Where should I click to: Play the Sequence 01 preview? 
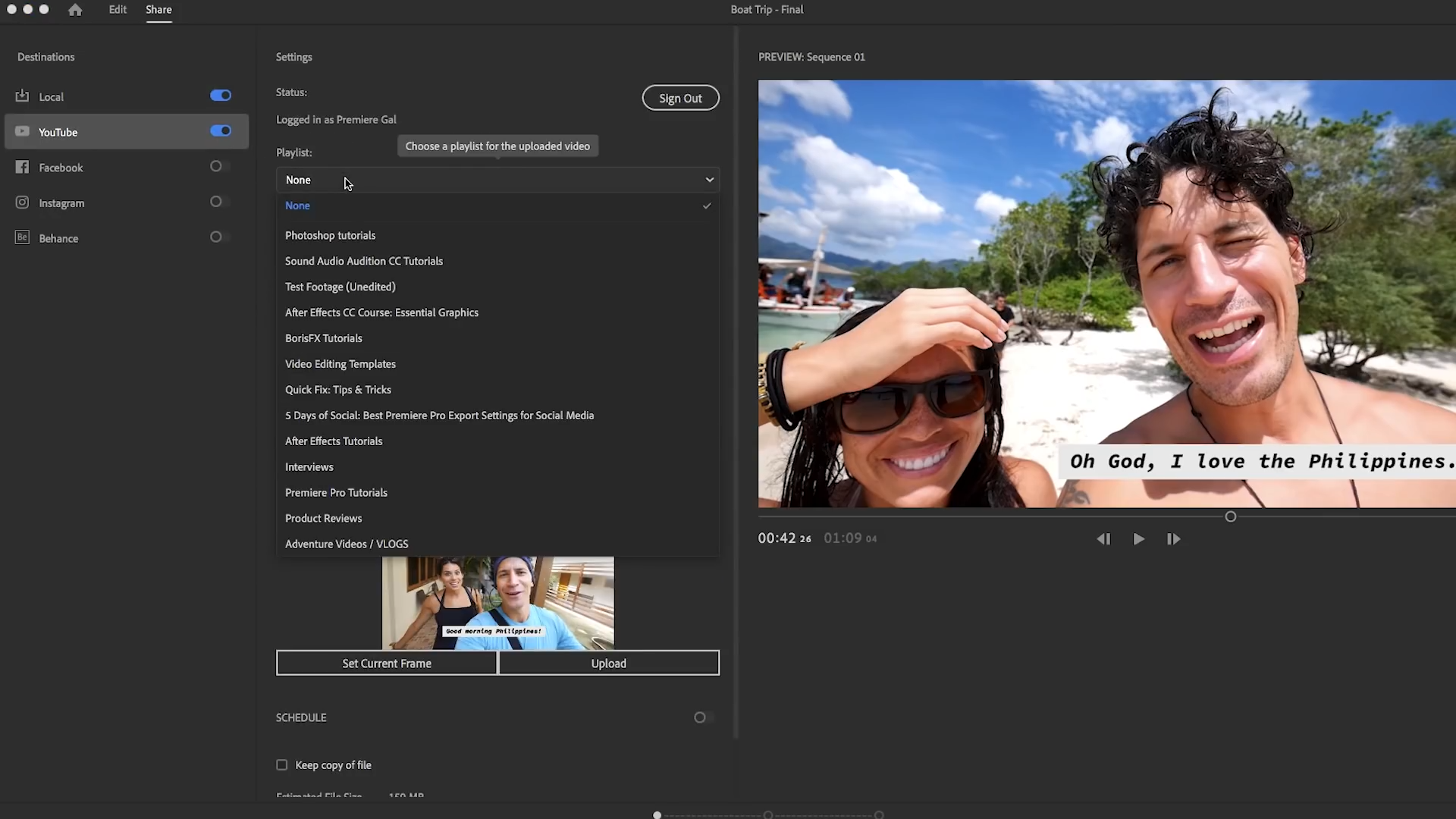coord(1138,539)
